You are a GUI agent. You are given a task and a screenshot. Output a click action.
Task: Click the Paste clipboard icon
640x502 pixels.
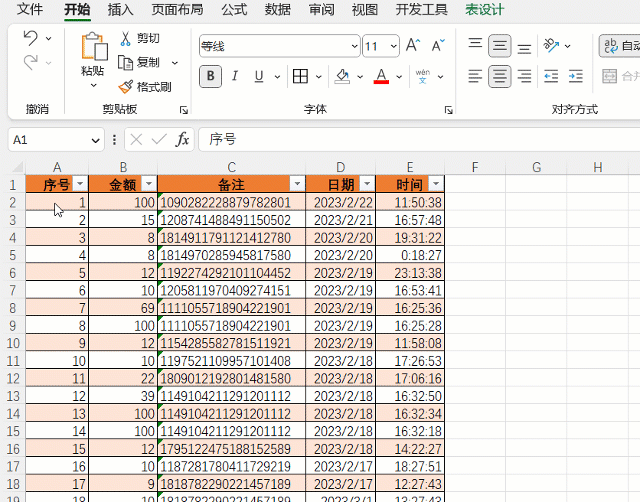point(94,47)
